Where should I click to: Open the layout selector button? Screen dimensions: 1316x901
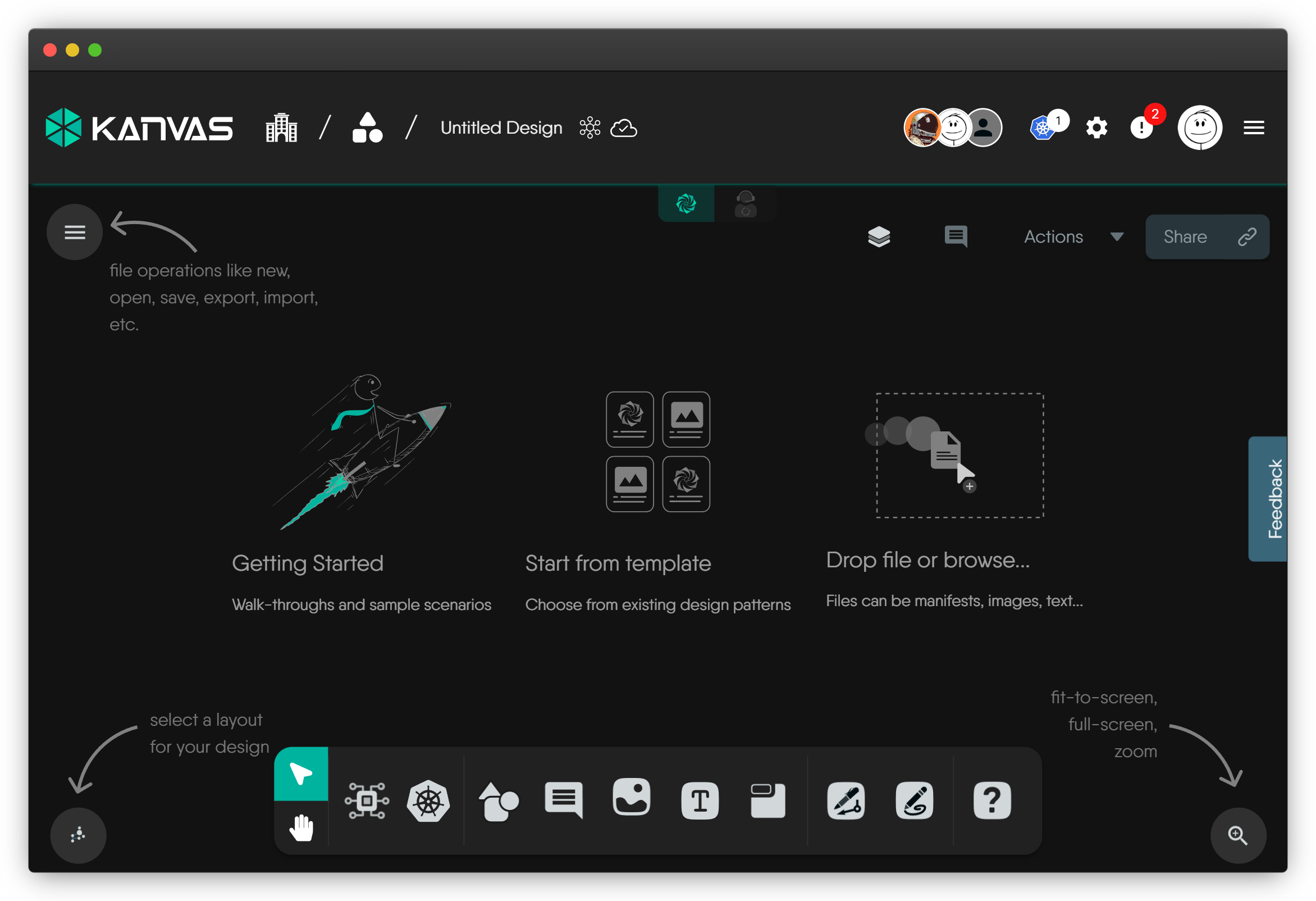click(78, 835)
